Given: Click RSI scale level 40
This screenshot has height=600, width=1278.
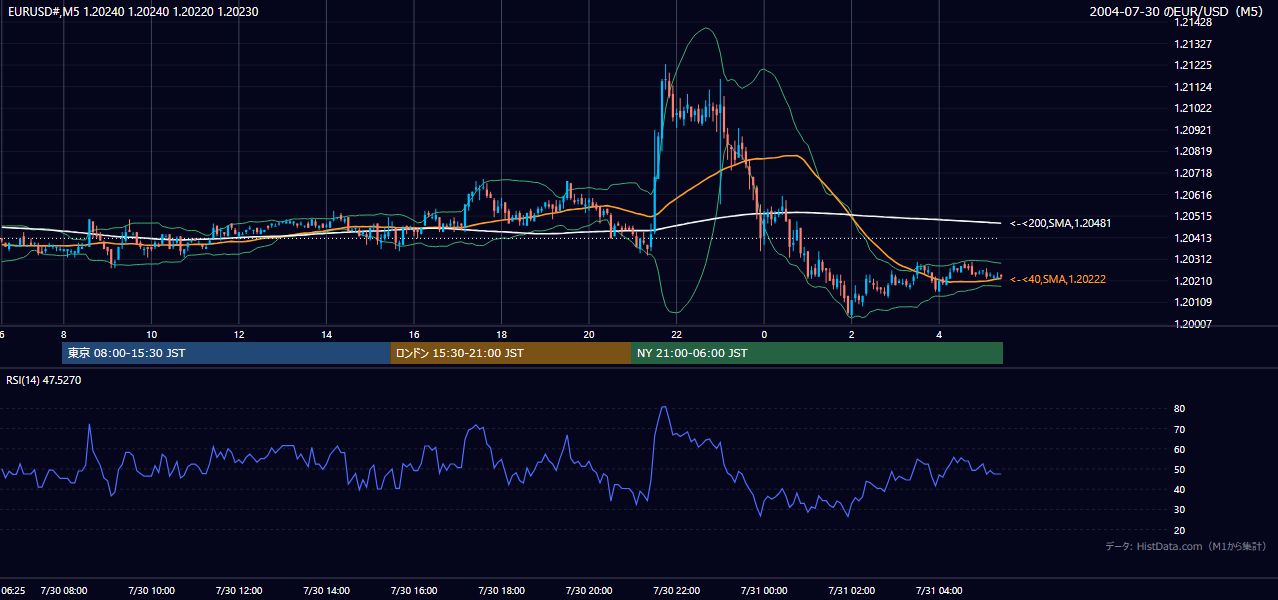Looking at the screenshot, I should (1180, 489).
